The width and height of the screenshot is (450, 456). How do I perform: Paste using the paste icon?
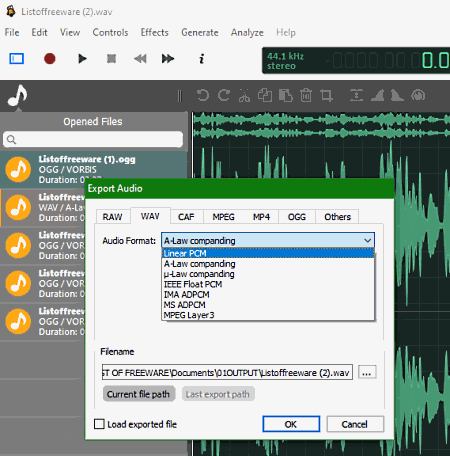(x=285, y=96)
